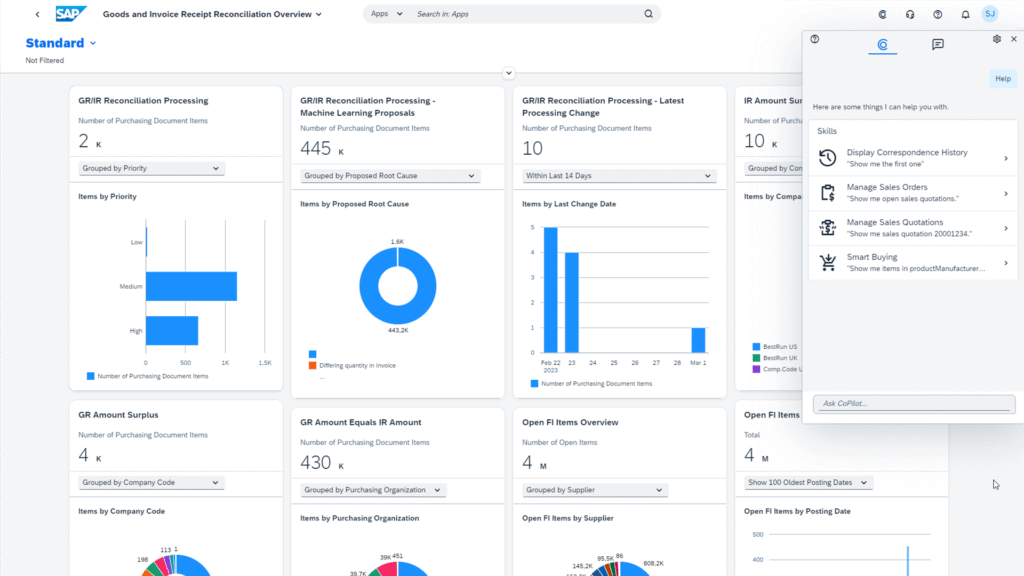The image size is (1024, 576).
Task: Select the Manage Sales Orders skill
Action: tap(913, 193)
